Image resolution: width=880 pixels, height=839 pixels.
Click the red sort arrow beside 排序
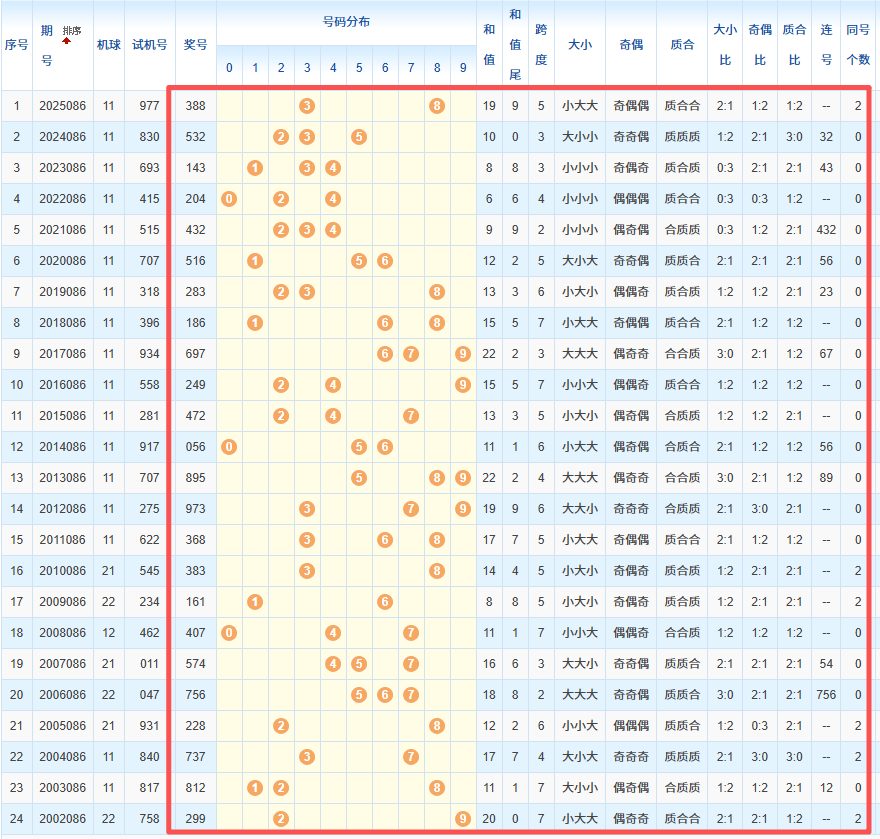(x=67, y=42)
